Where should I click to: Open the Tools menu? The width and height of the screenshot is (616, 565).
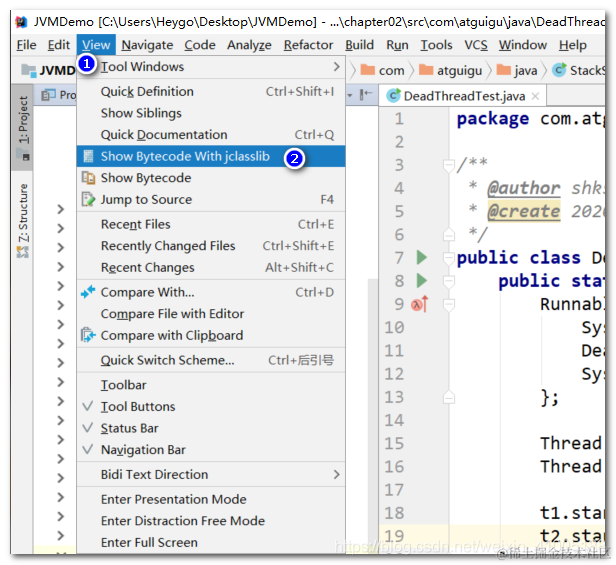(436, 45)
